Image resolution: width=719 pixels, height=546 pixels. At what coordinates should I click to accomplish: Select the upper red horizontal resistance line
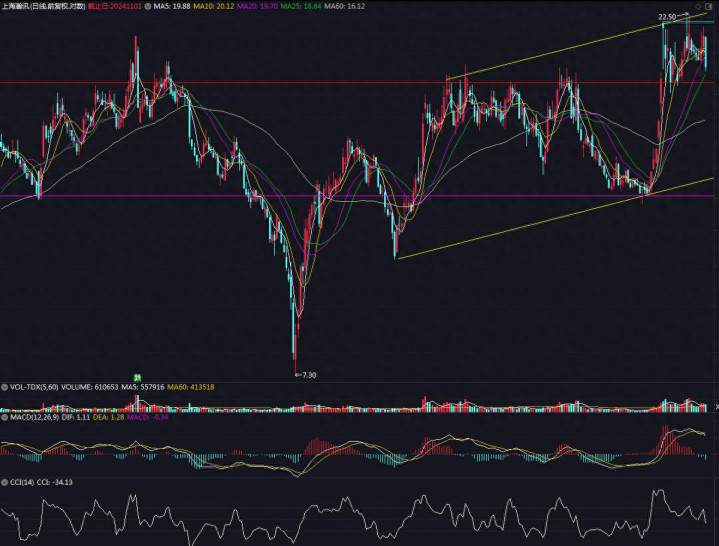[x=300, y=82]
